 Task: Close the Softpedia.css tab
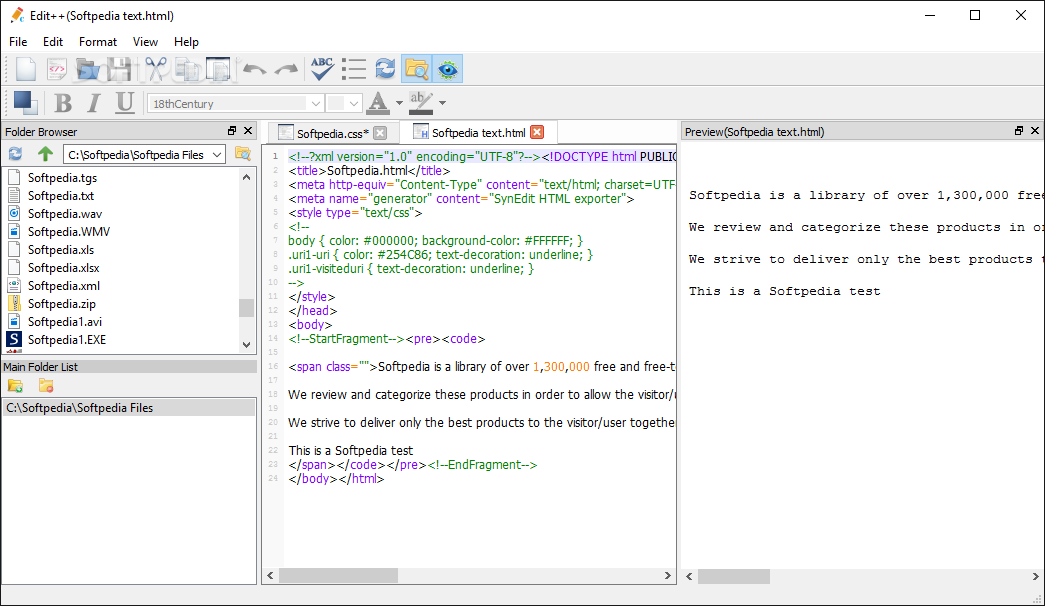[x=380, y=133]
